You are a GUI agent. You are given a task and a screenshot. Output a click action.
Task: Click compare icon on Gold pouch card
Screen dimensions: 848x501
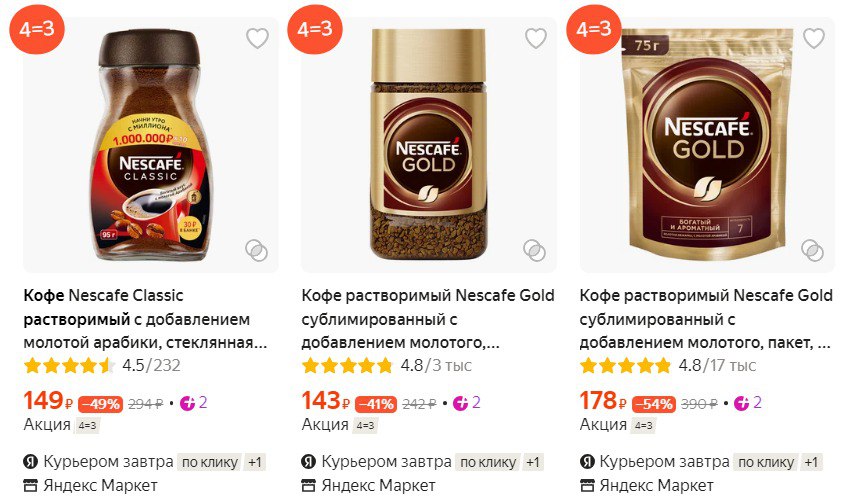(814, 250)
